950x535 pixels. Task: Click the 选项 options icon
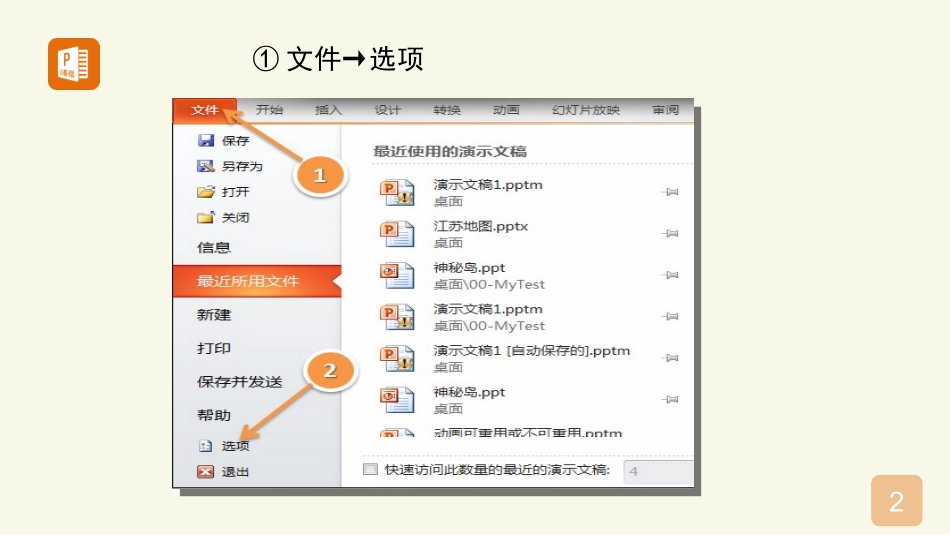pyautogui.click(x=205, y=446)
